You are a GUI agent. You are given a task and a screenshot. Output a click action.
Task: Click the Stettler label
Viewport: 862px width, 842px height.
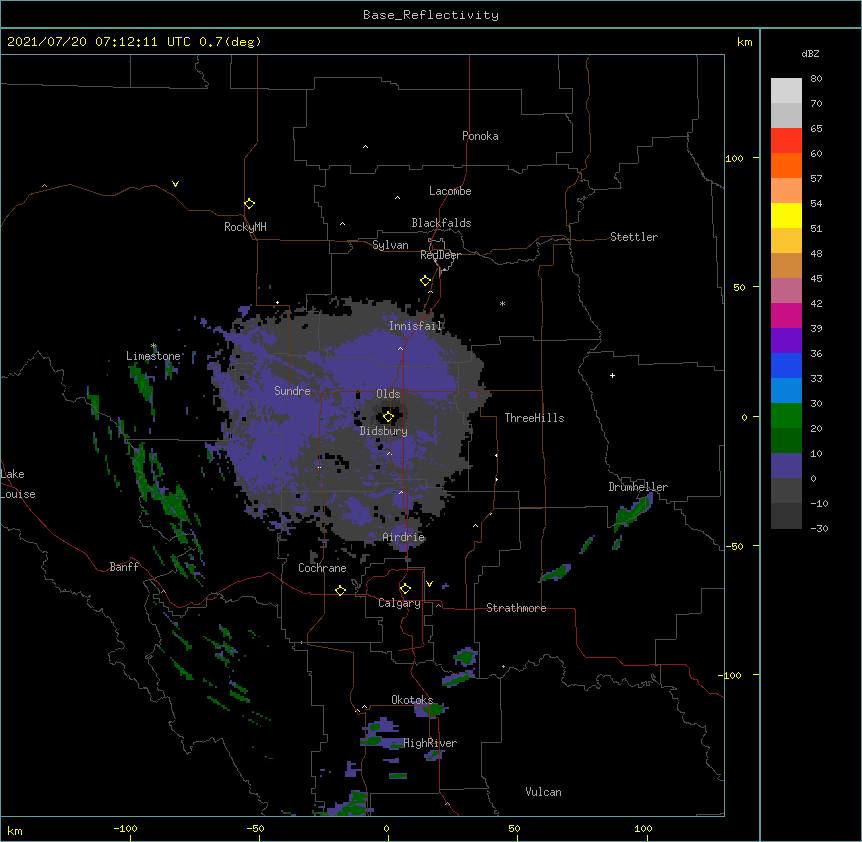click(634, 237)
